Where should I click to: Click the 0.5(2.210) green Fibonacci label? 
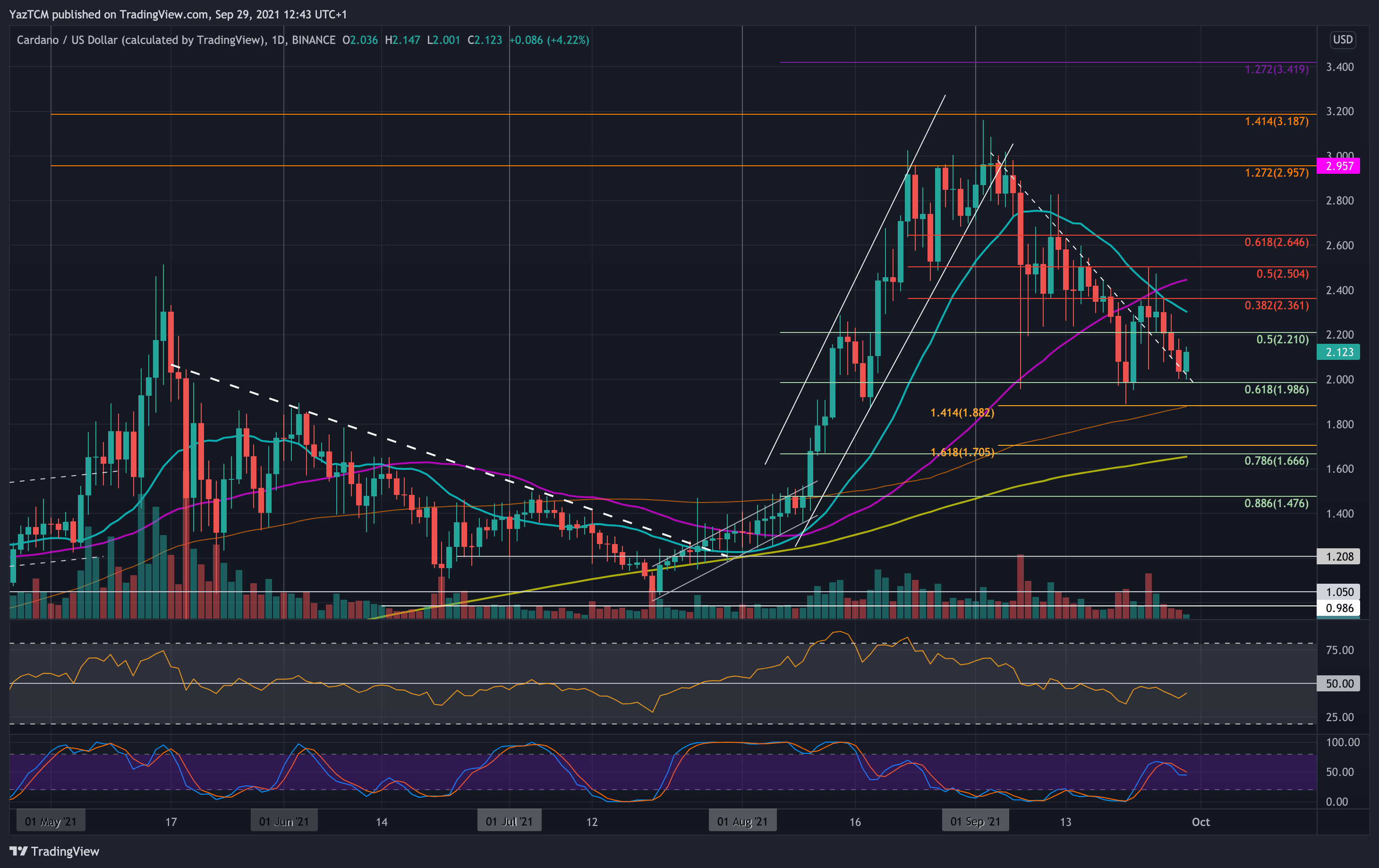1282,340
